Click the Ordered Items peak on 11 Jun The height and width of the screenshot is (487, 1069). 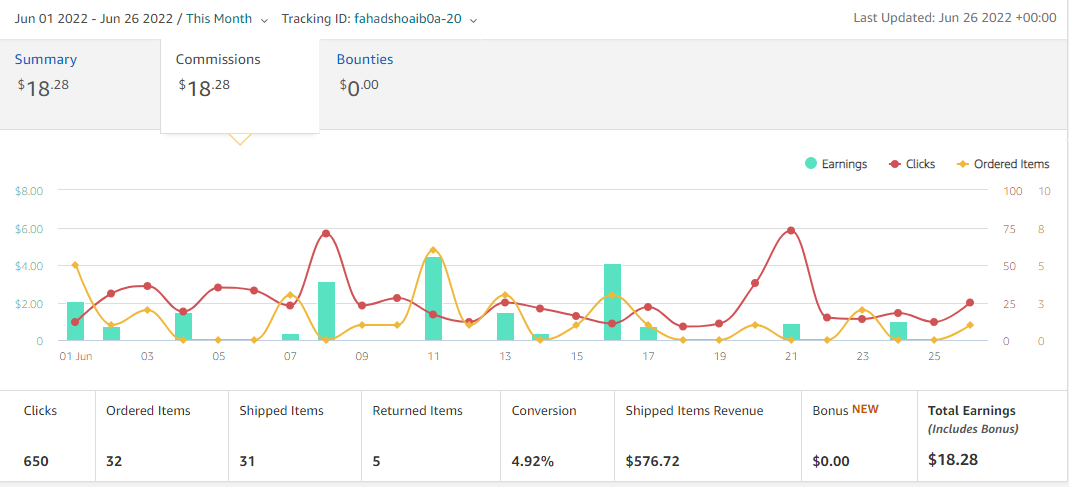click(433, 250)
